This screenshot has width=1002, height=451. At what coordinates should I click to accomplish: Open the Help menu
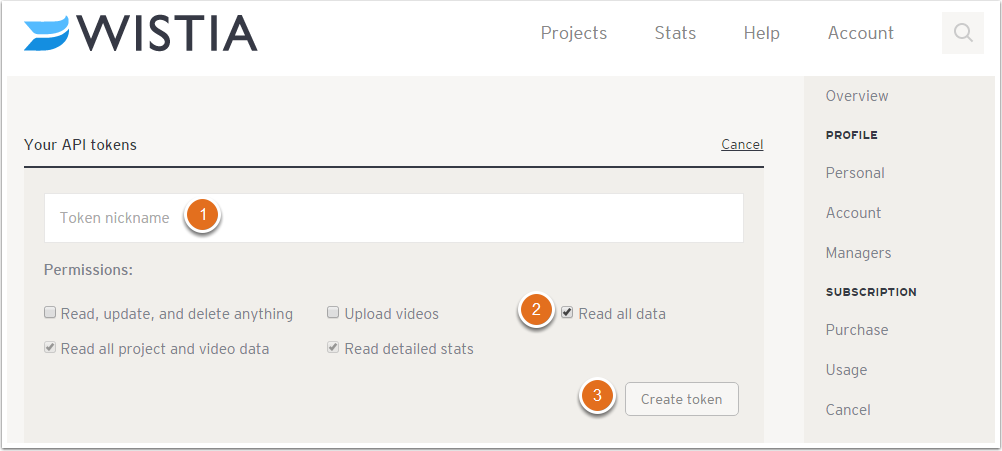click(762, 33)
